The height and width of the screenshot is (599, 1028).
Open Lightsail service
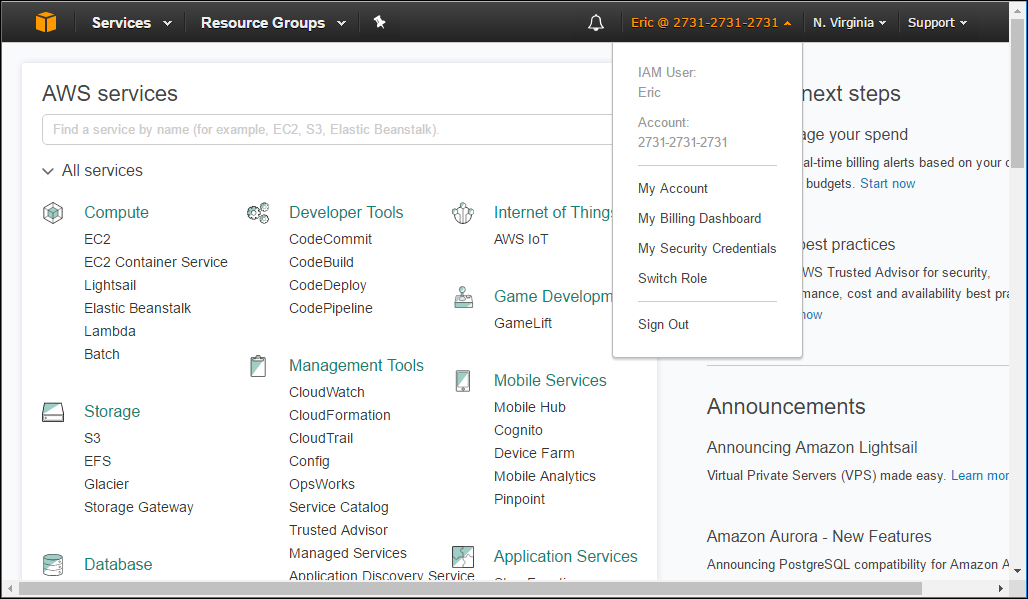[110, 285]
